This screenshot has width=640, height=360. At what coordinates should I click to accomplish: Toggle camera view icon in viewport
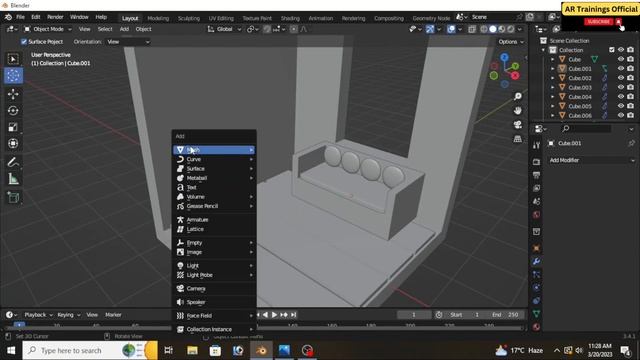tap(518, 125)
